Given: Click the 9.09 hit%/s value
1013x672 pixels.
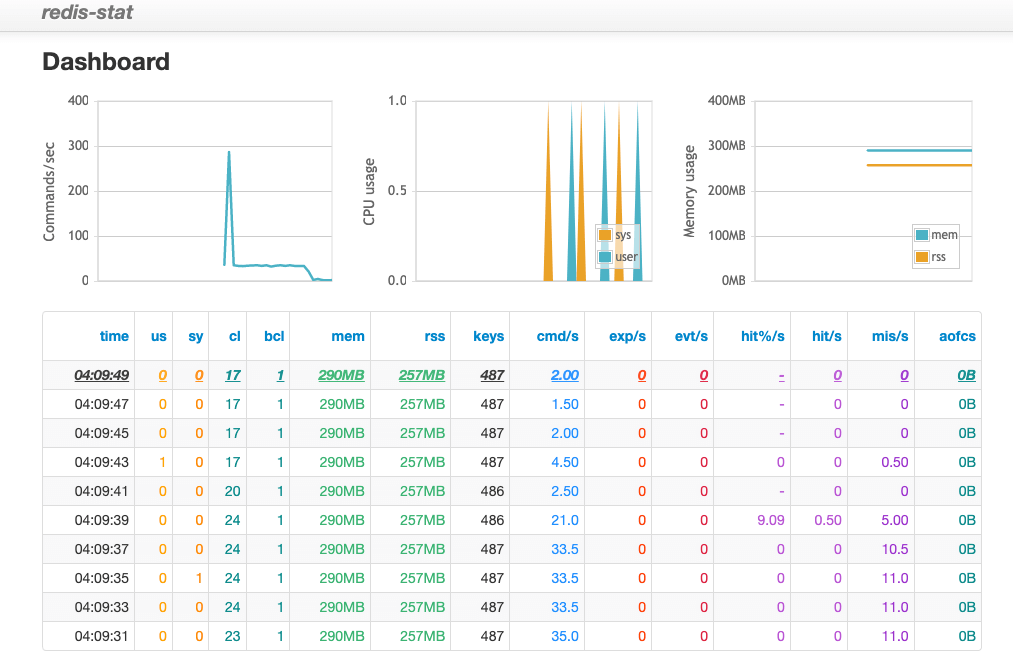Looking at the screenshot, I should pyautogui.click(x=771, y=521).
